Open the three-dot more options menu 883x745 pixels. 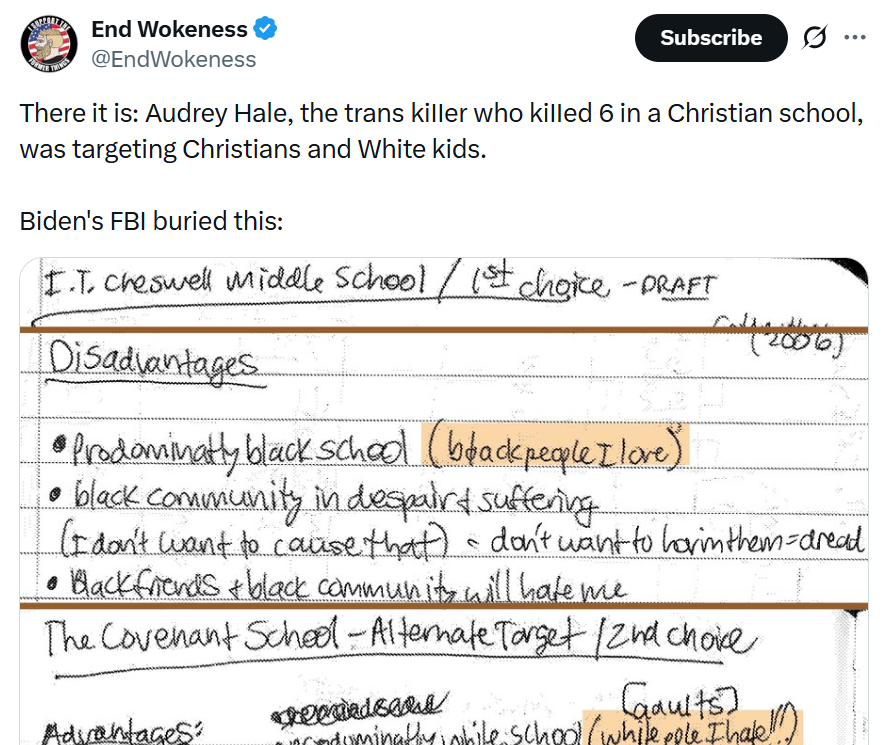855,38
